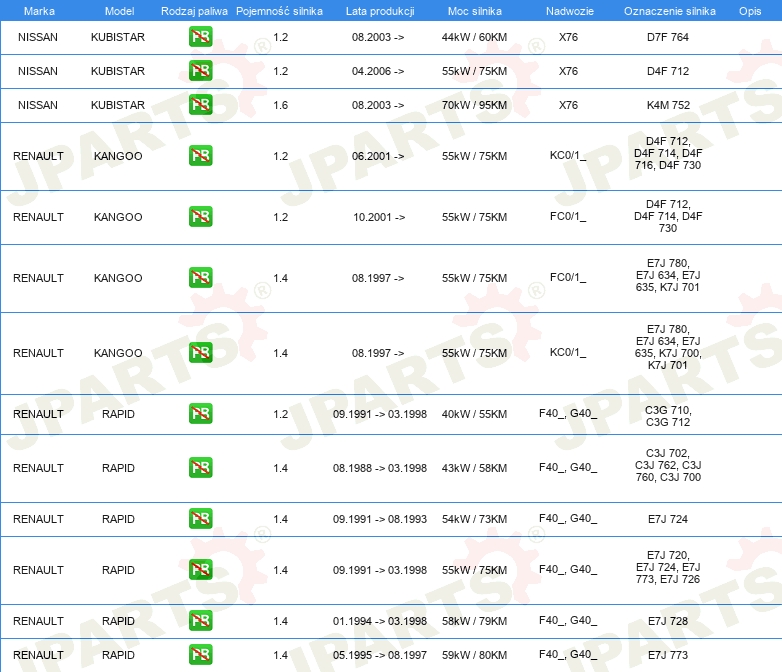Click fuel icon in Rapid 59kW / 80KM row
782x672 pixels.
200,655
